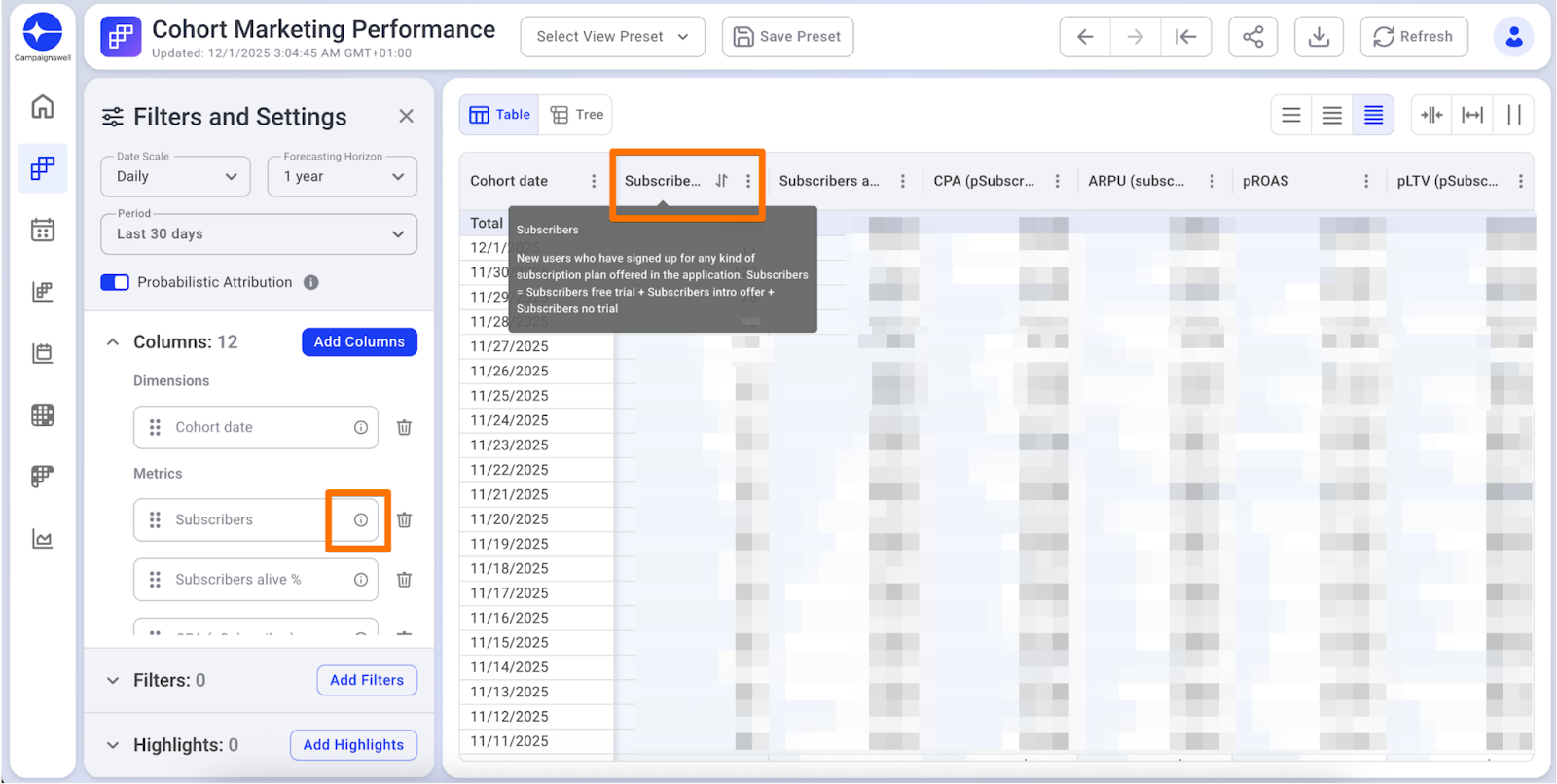Select the compact row density icon
The image size is (1557, 784).
pos(1373,115)
